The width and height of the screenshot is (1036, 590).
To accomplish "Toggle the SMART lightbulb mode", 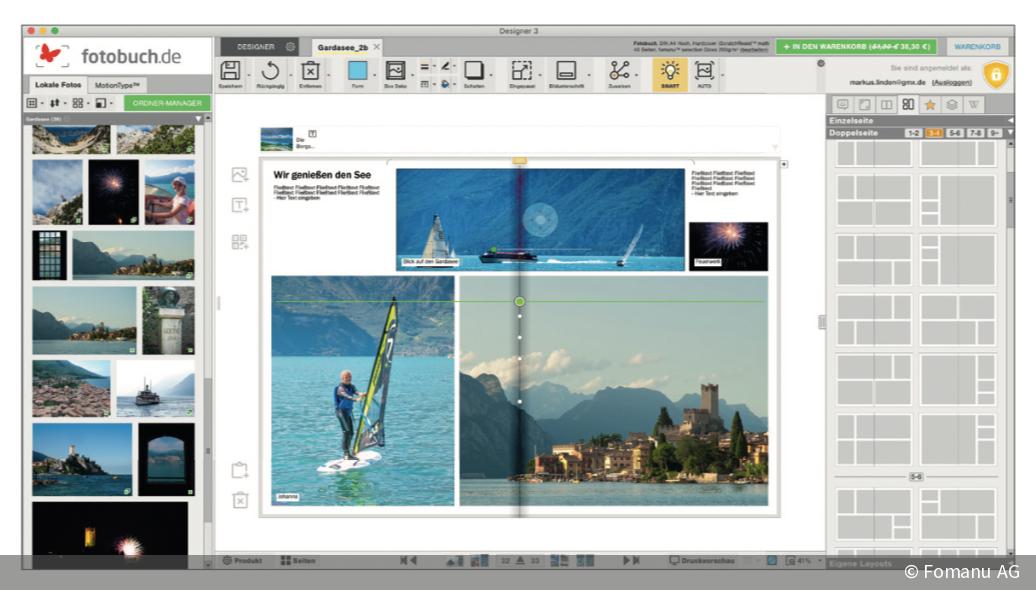I will click(x=670, y=74).
